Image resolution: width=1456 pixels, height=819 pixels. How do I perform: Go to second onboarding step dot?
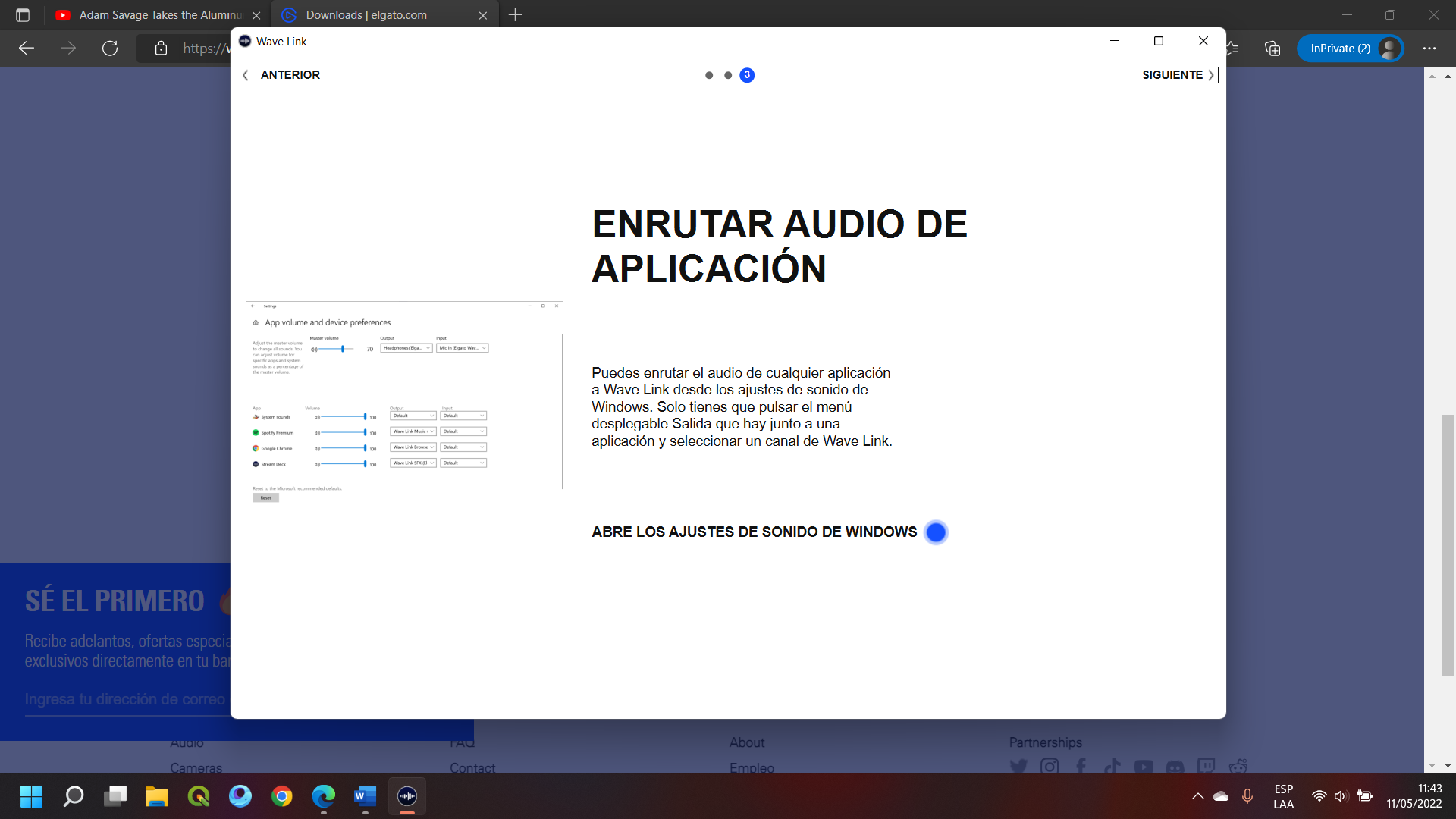pos(728,75)
